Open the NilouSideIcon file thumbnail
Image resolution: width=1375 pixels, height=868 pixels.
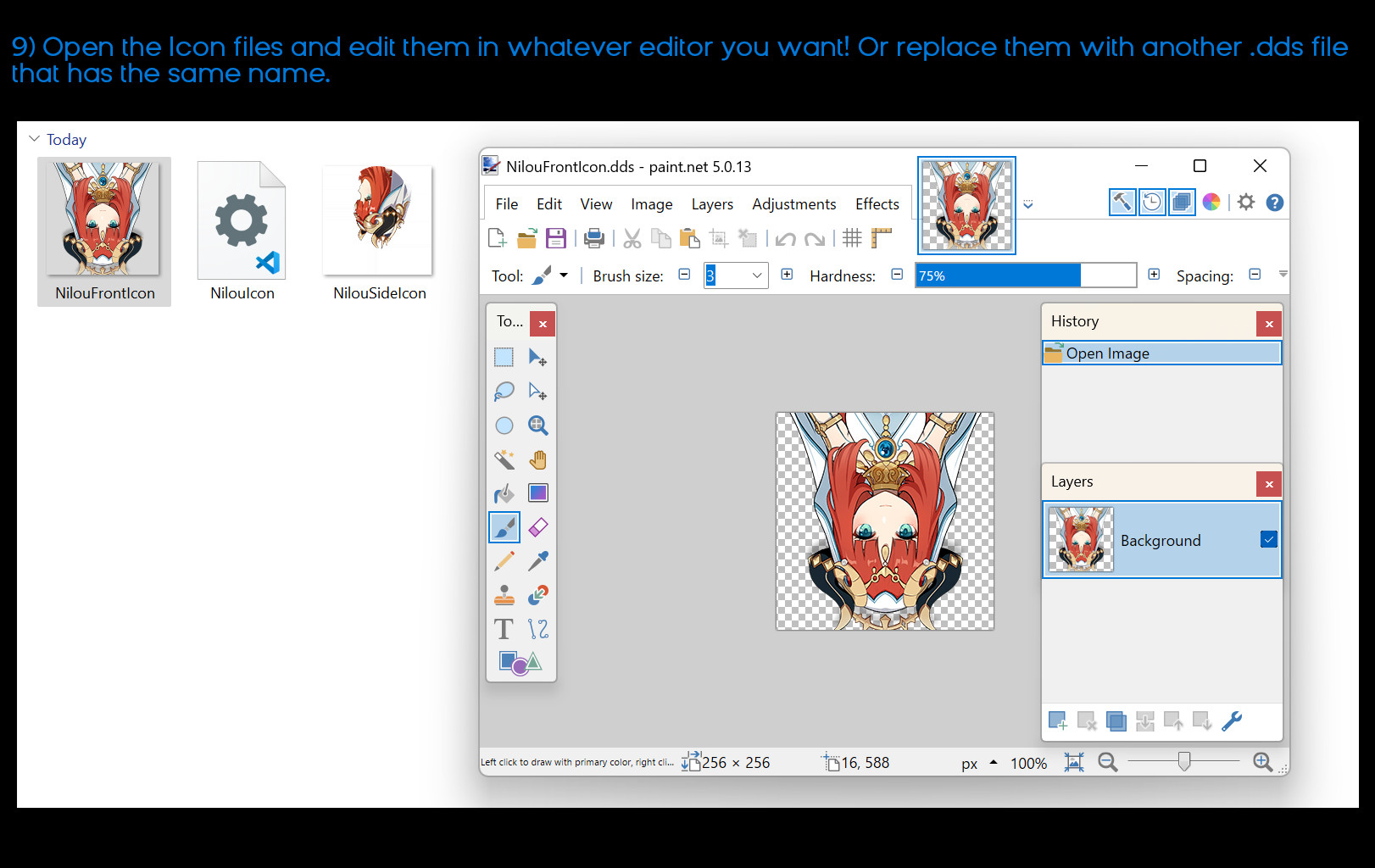(377, 220)
